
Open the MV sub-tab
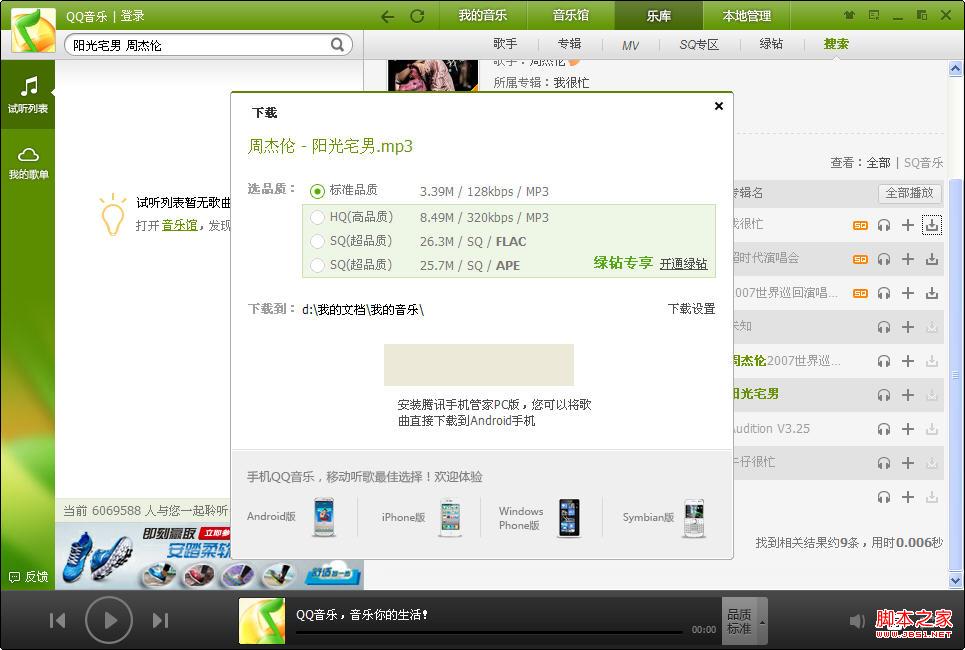point(630,45)
